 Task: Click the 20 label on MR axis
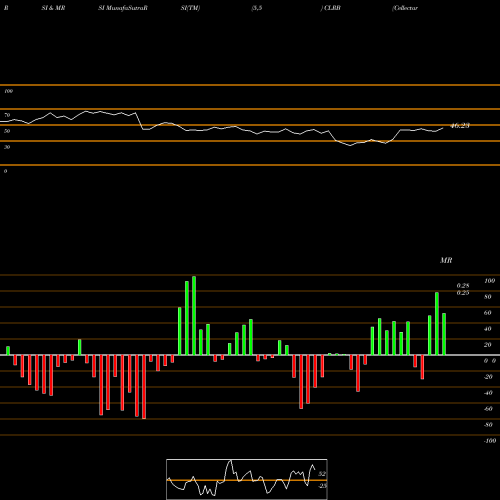point(487,345)
